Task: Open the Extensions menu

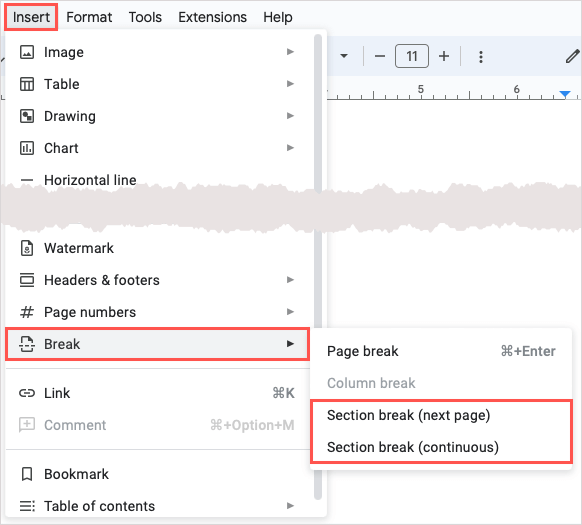Action: (212, 17)
